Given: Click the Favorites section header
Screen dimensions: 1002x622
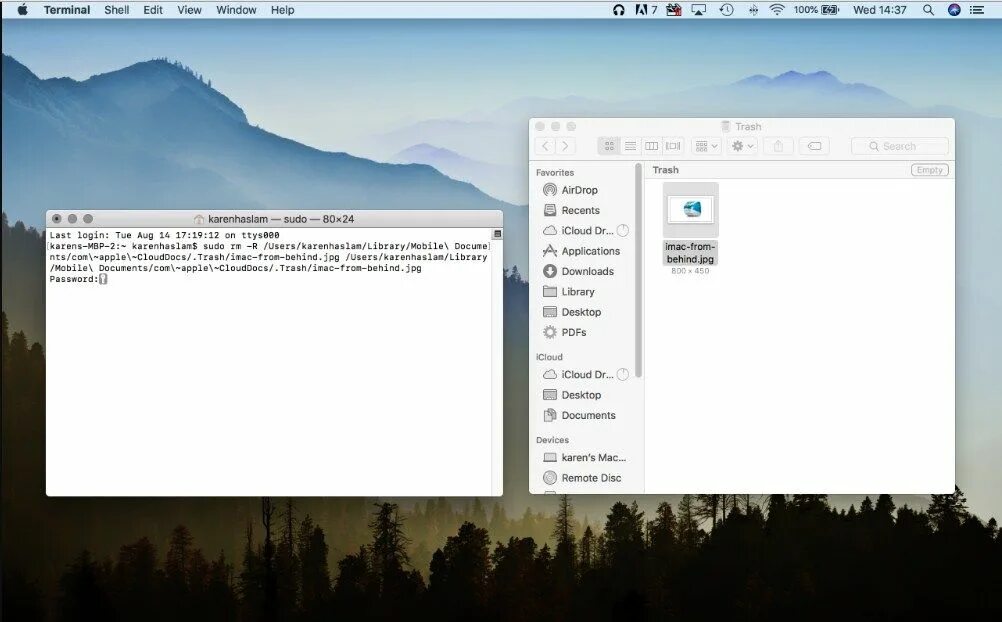Looking at the screenshot, I should [555, 173].
